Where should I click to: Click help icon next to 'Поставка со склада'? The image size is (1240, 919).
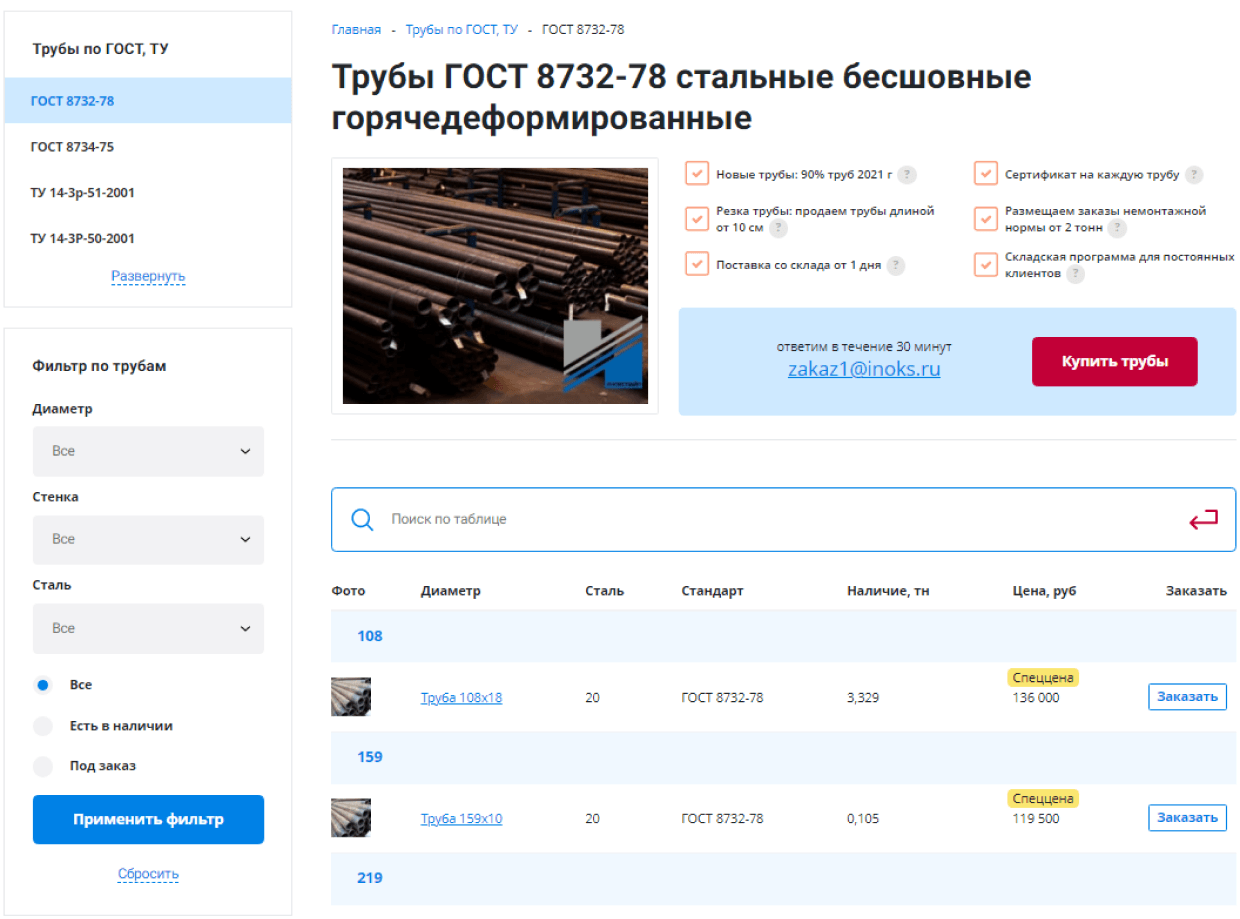click(x=896, y=266)
